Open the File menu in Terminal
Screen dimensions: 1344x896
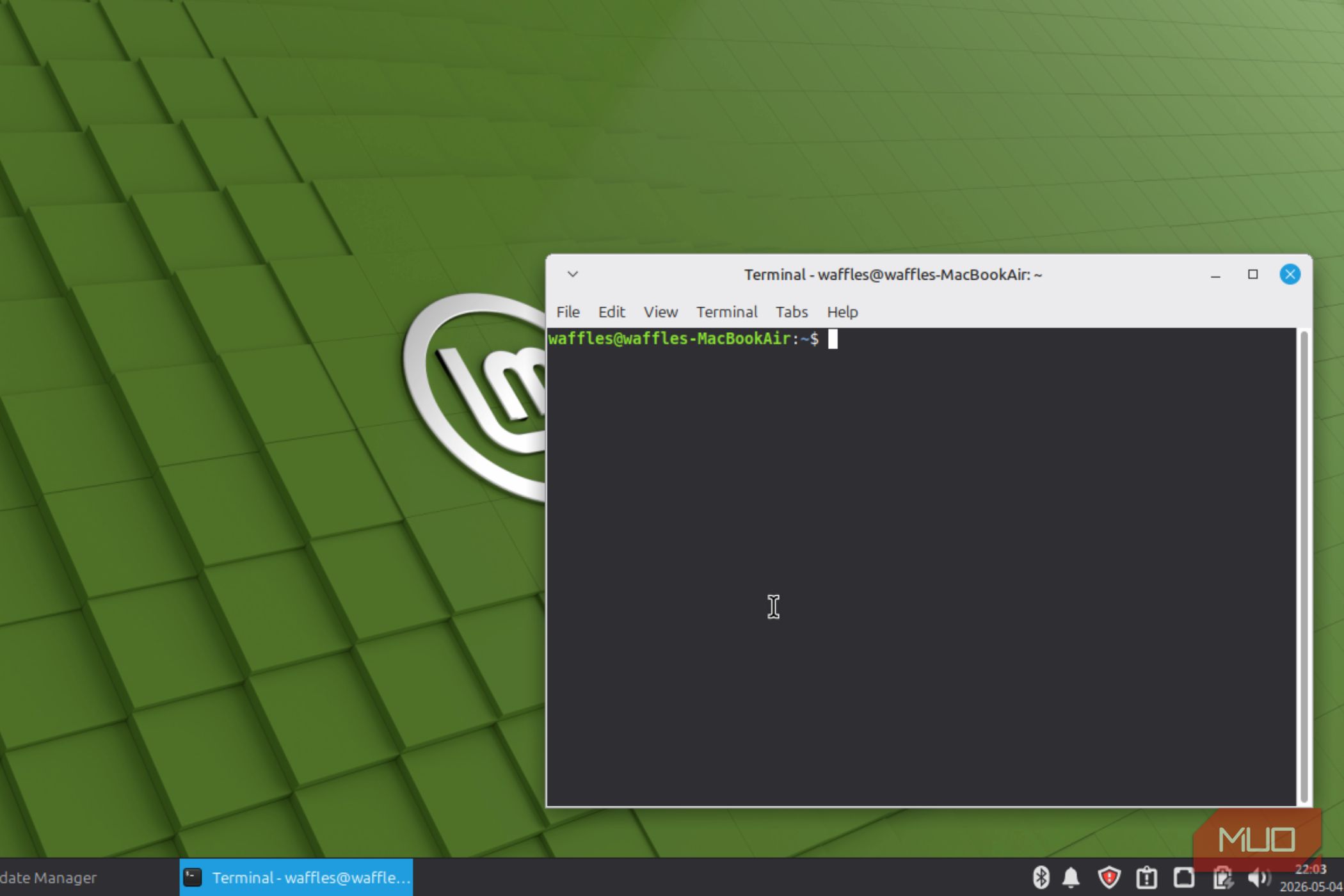point(568,312)
